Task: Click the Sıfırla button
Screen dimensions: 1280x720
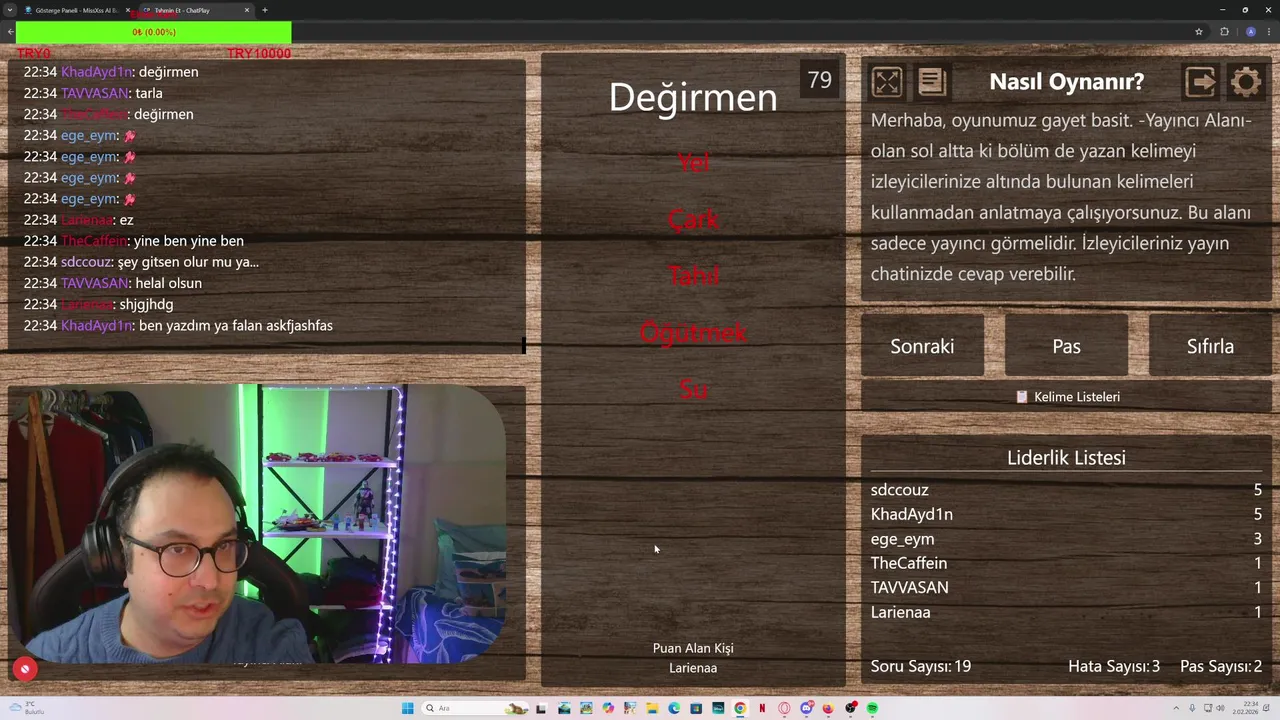Action: coord(1210,346)
